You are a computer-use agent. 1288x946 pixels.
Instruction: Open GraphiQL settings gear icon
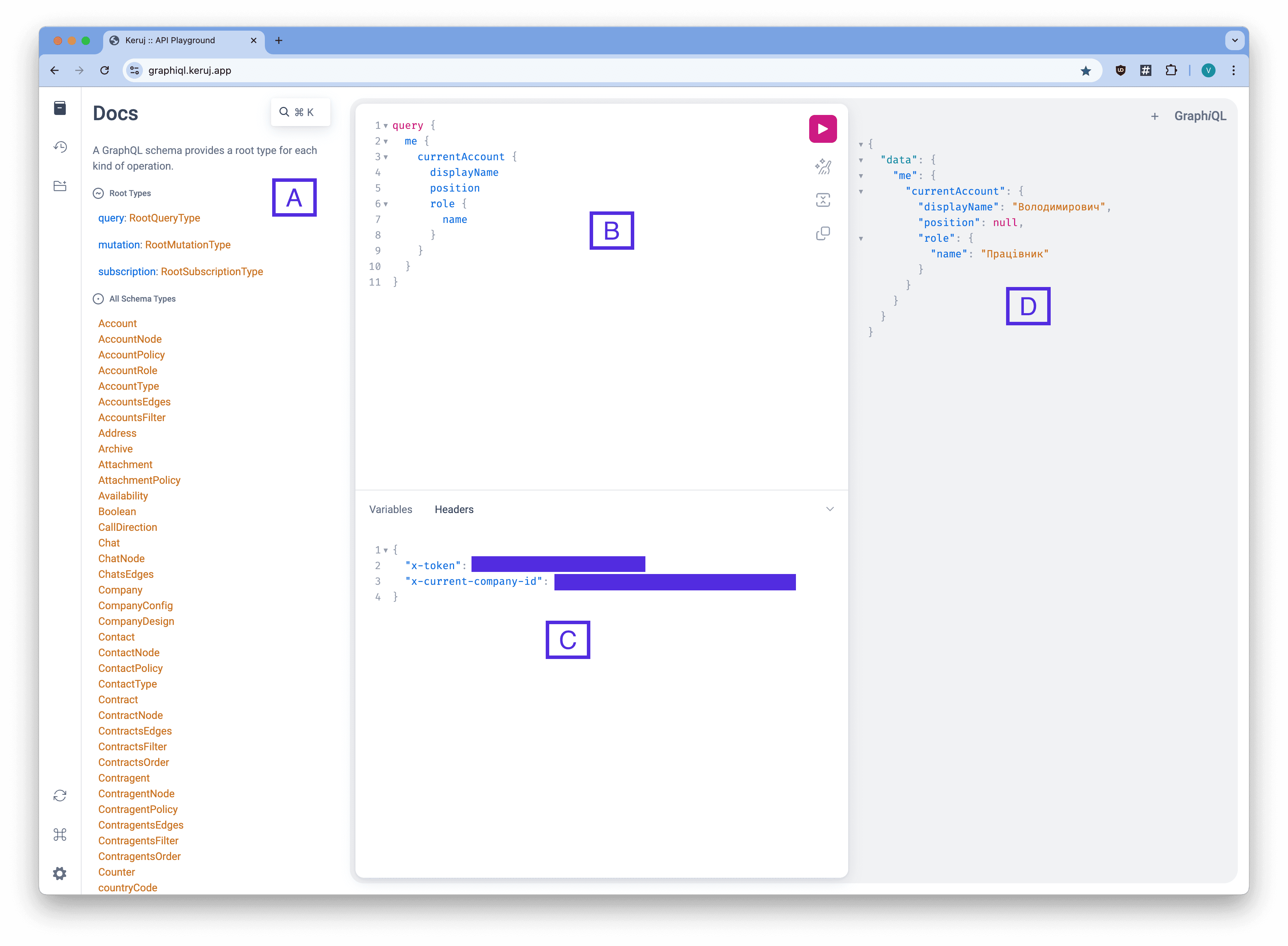point(60,873)
